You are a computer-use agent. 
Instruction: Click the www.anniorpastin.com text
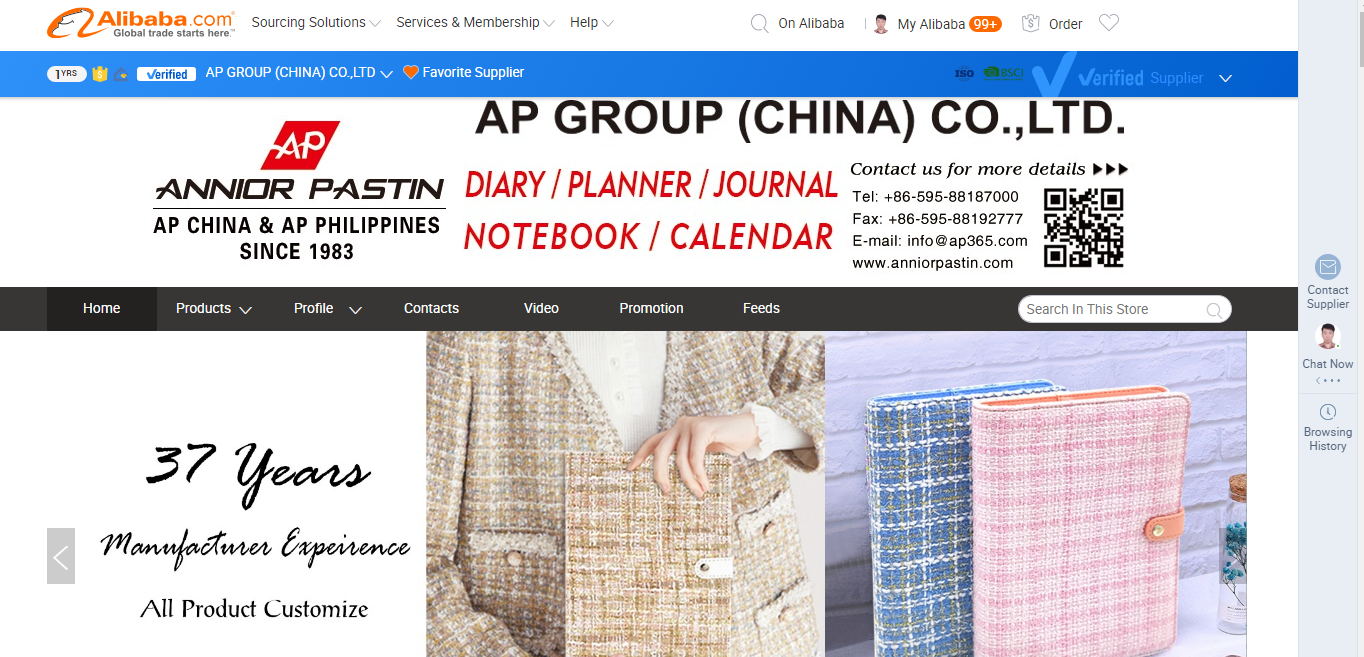point(932,263)
